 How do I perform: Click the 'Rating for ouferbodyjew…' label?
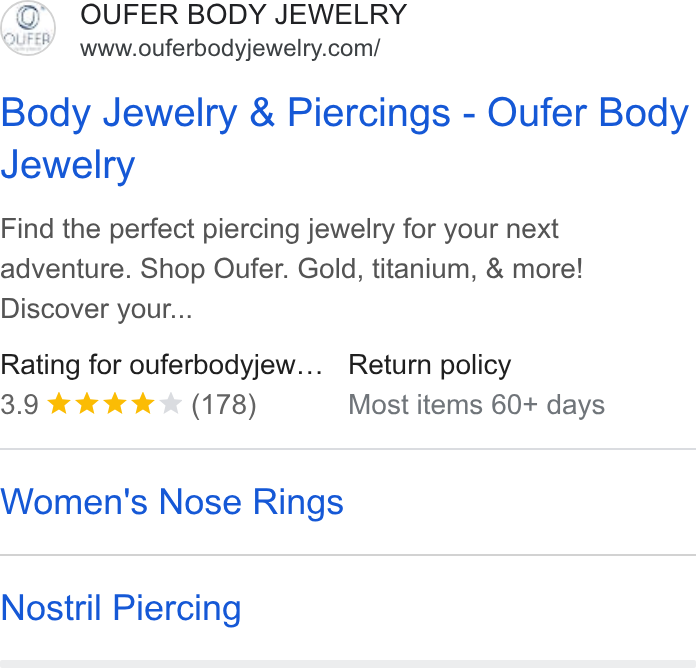162,365
